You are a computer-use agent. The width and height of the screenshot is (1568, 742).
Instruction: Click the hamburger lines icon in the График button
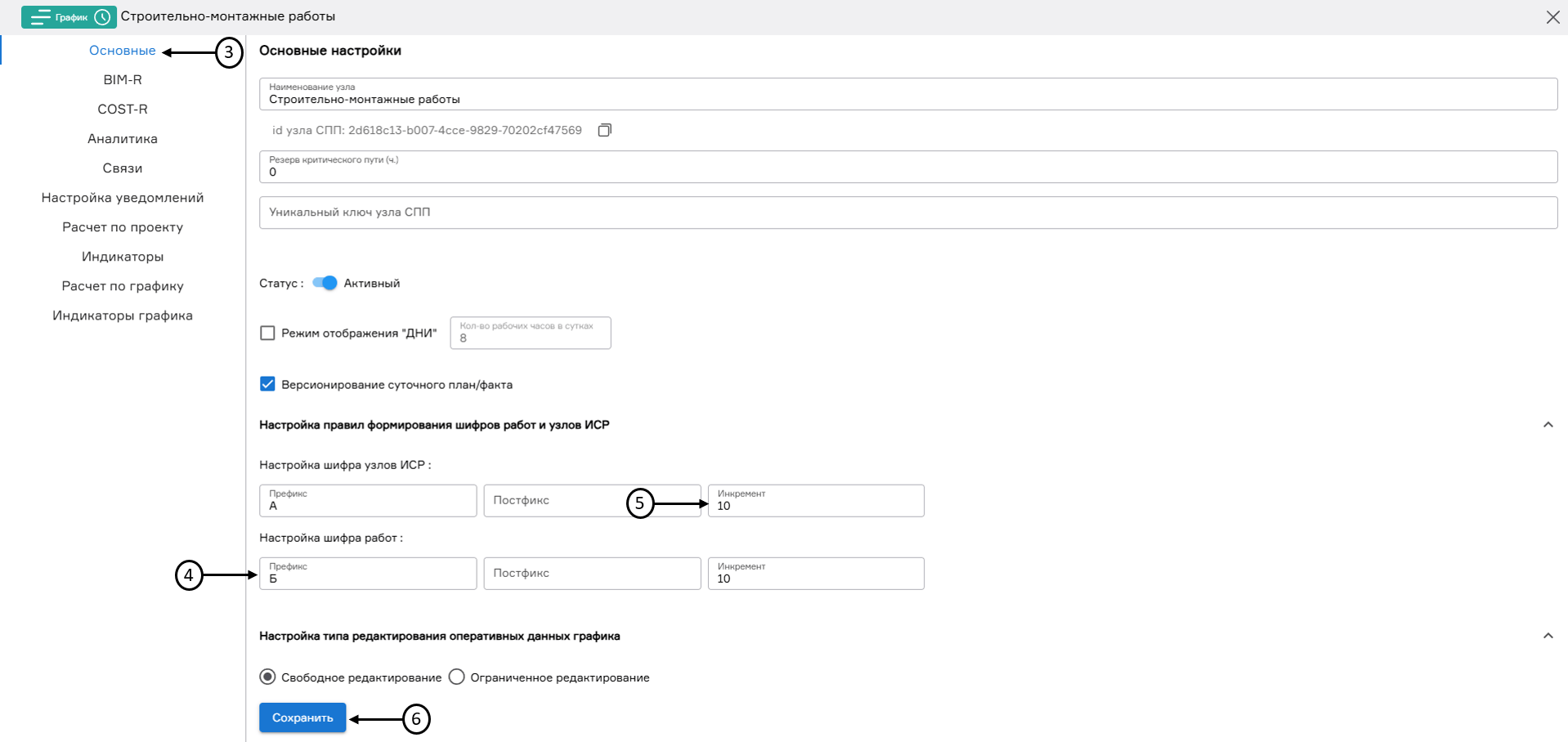point(39,16)
